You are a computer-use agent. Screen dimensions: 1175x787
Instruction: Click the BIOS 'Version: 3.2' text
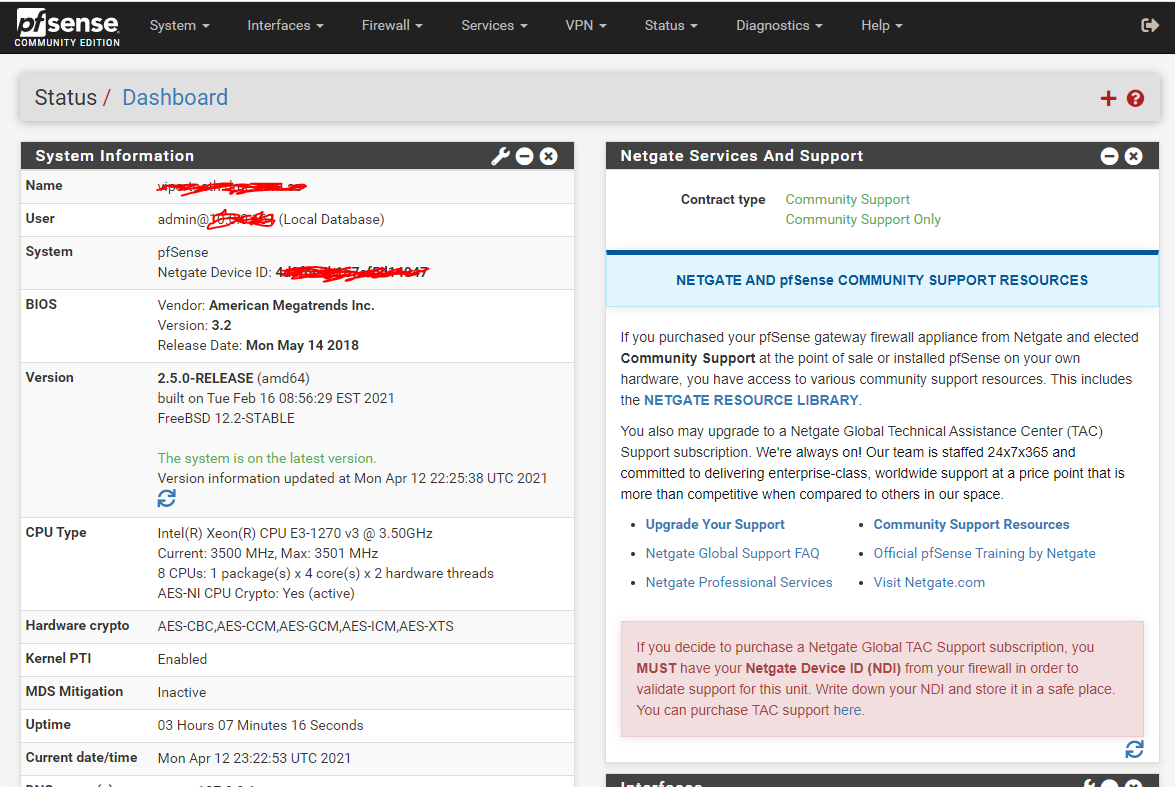pyautogui.click(x=194, y=325)
